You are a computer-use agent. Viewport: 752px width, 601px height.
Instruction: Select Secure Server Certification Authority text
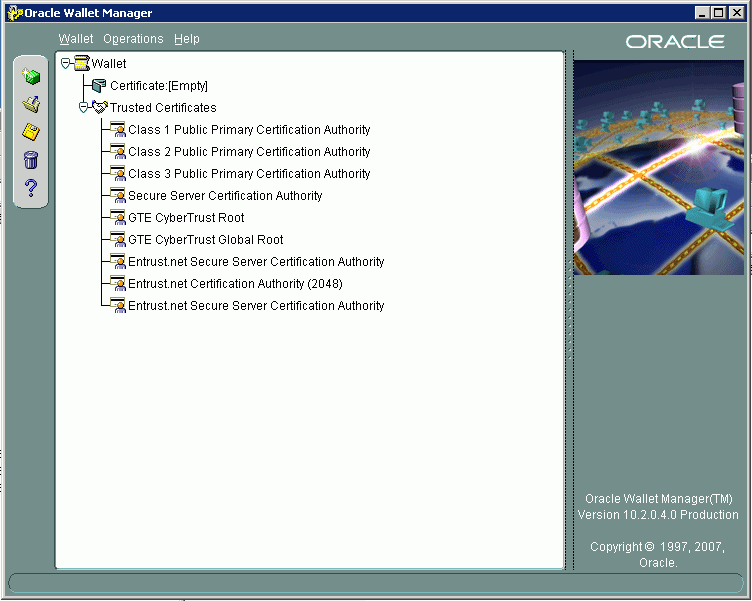pos(225,196)
